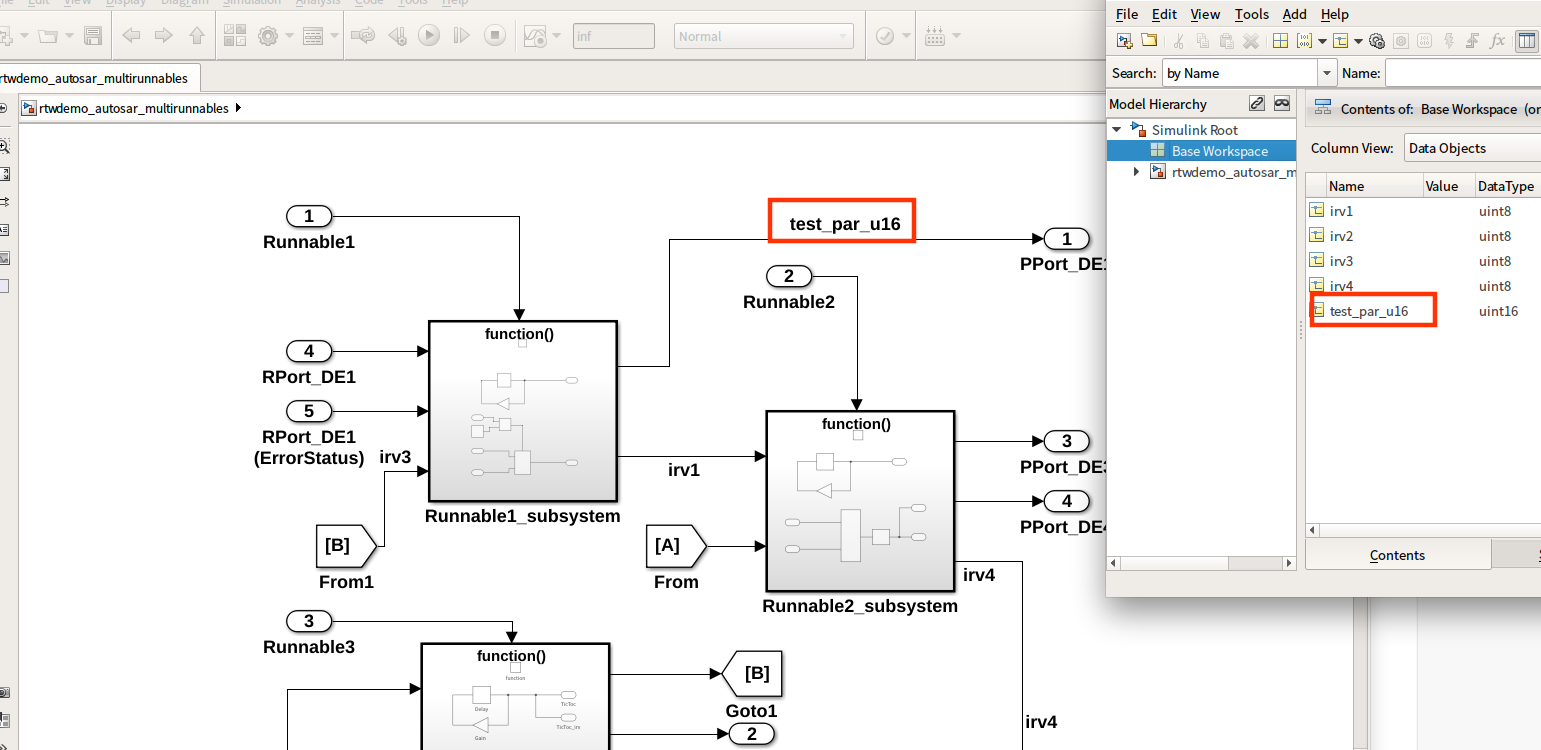
Task: Sort by the Name column header
Action: click(x=1374, y=186)
